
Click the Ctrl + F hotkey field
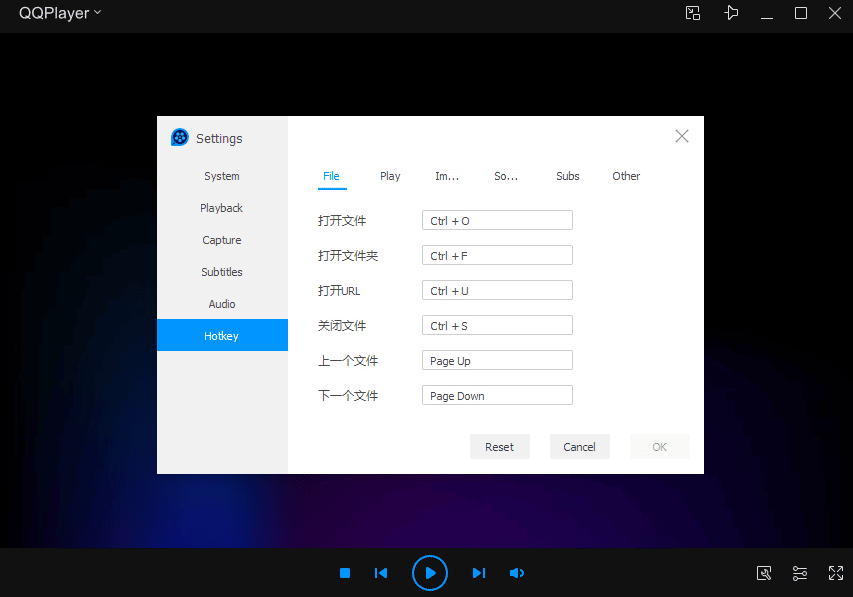(x=497, y=255)
